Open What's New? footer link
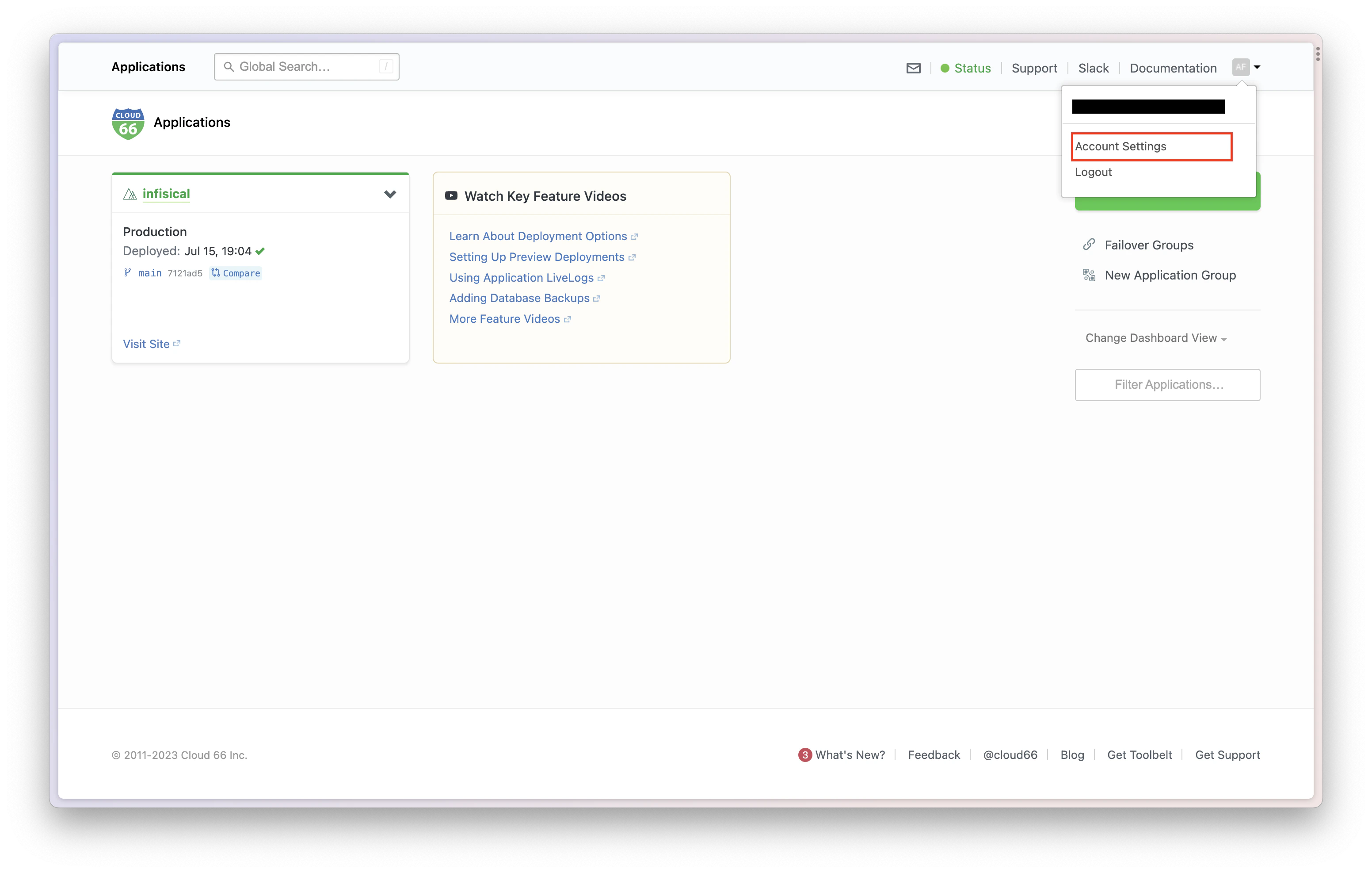Image resolution: width=1372 pixels, height=873 pixels. (850, 755)
